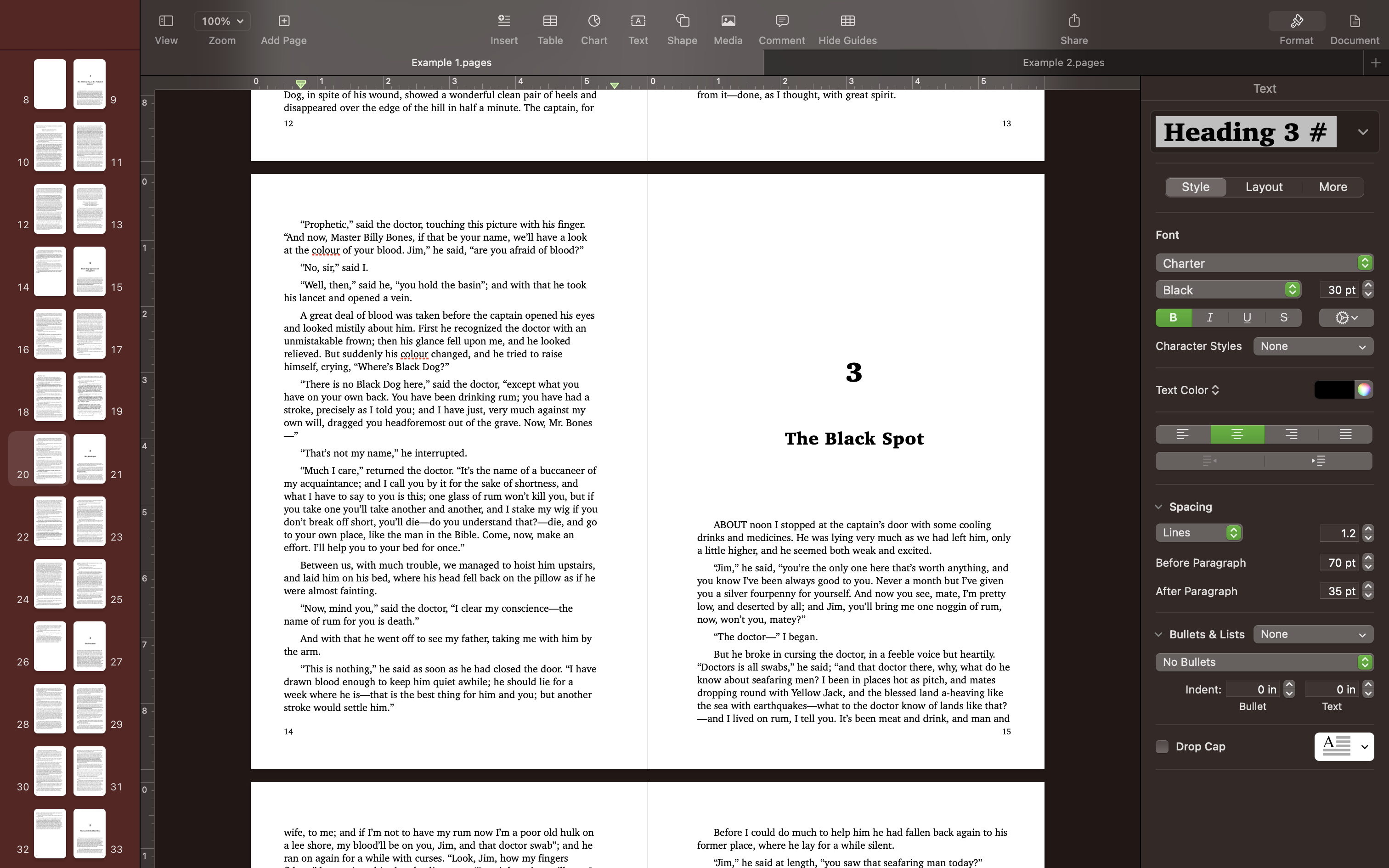Open the Heading 3 paragraph style dropdown
1389x868 pixels.
pyautogui.click(x=1363, y=131)
